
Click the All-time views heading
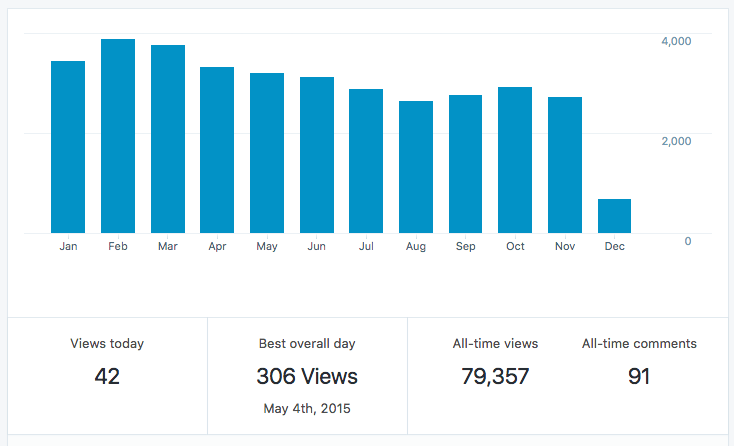point(495,344)
